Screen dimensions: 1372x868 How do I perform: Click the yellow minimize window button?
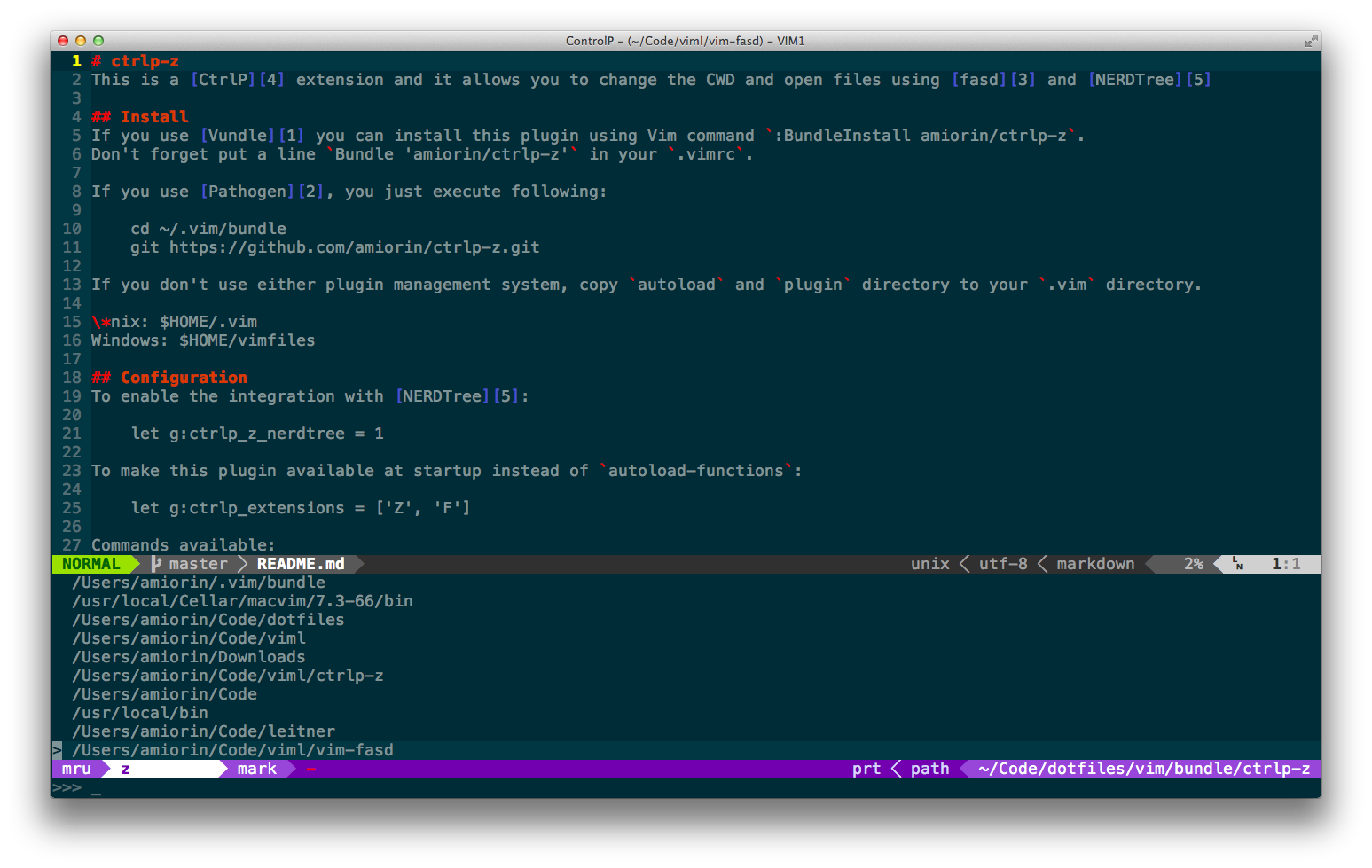coord(81,41)
